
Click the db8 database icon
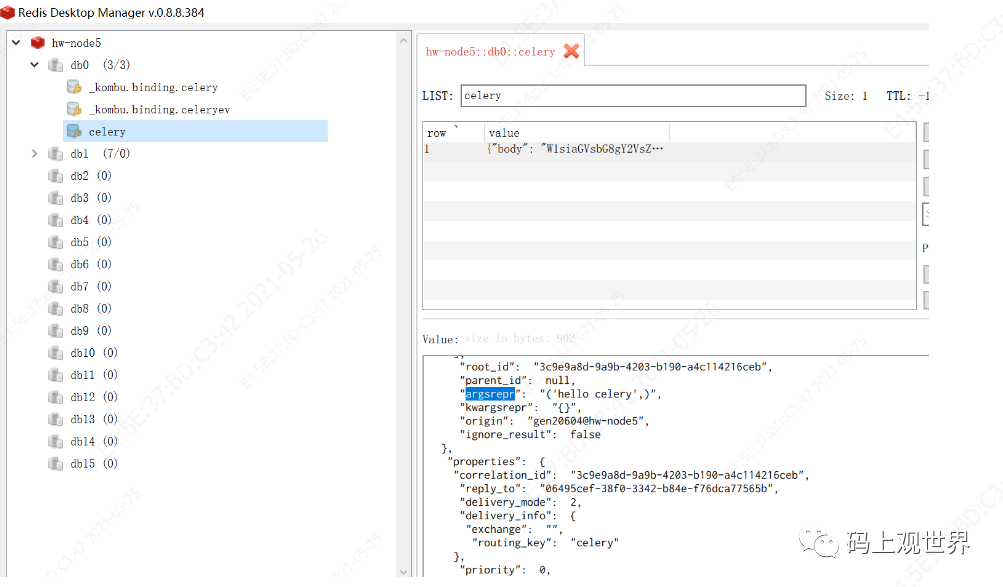(x=56, y=309)
